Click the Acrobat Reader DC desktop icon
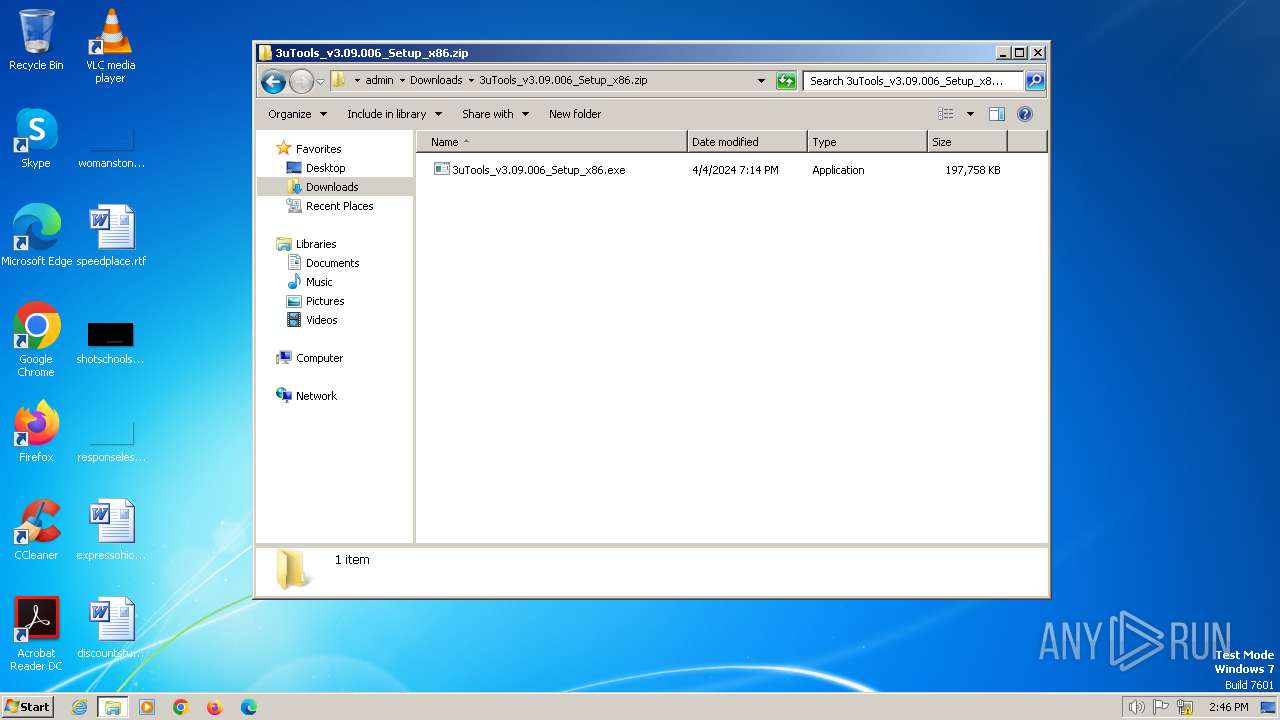The height and width of the screenshot is (720, 1280). coord(36,634)
